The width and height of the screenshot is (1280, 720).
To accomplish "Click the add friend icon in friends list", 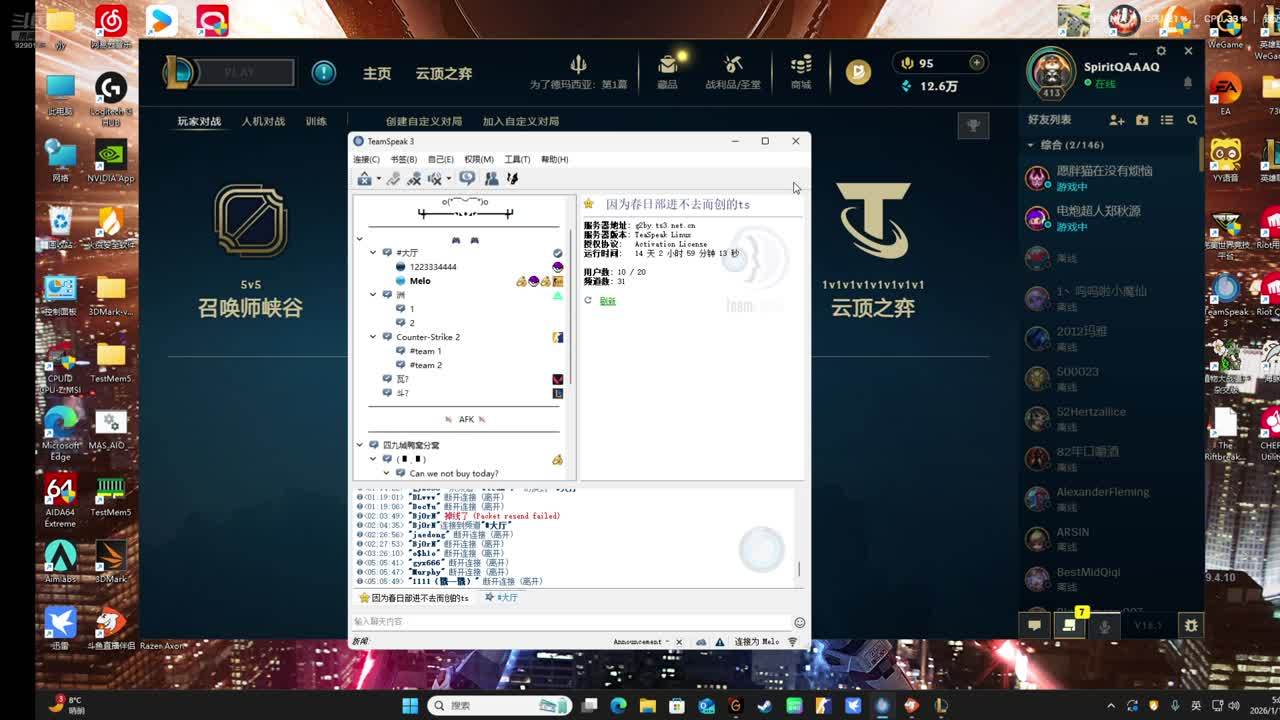I will (x=1117, y=120).
